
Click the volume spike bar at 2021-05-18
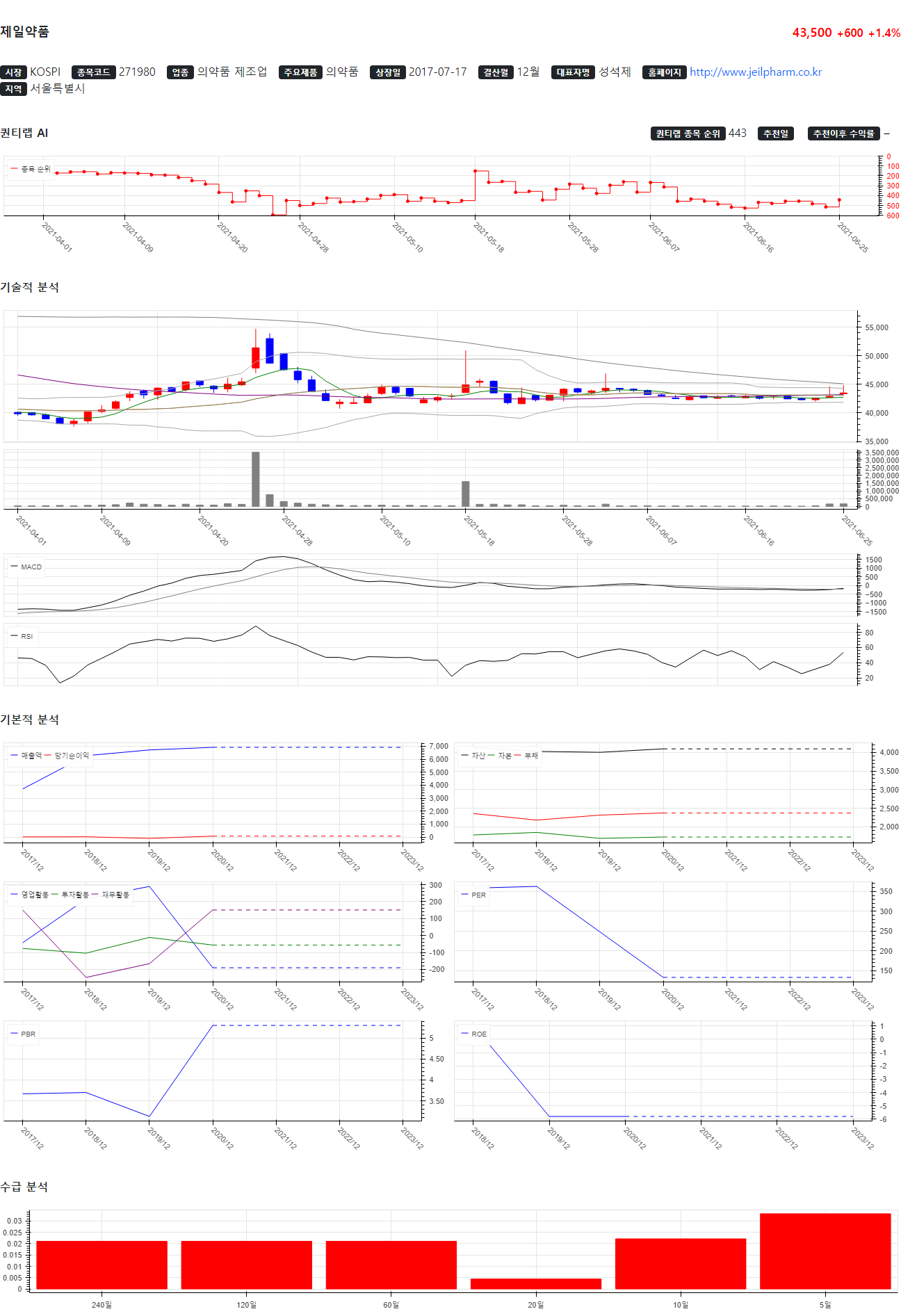(x=466, y=494)
